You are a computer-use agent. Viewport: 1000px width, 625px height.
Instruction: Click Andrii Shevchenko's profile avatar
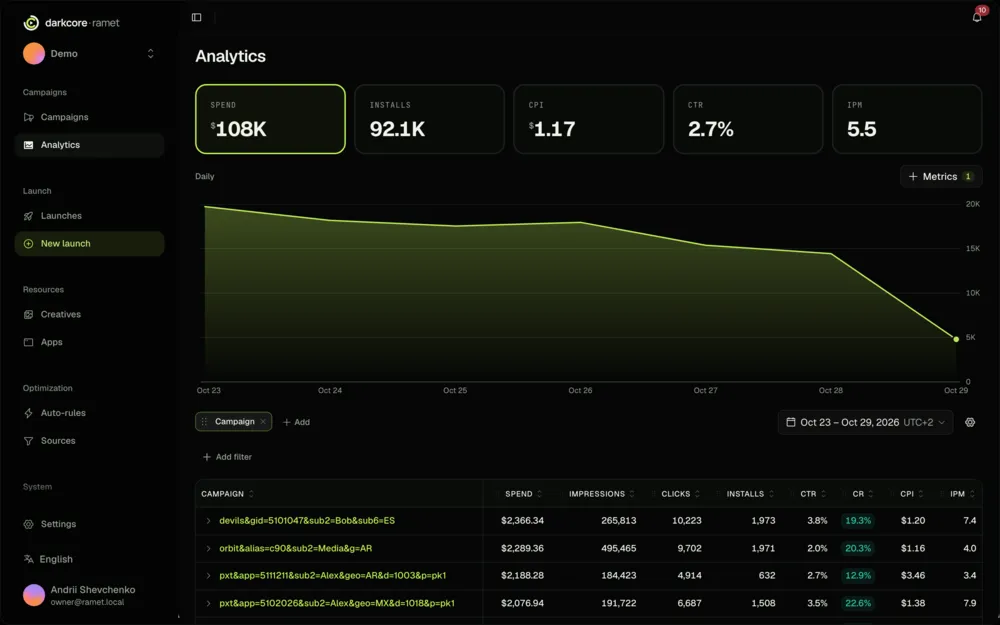pos(34,595)
